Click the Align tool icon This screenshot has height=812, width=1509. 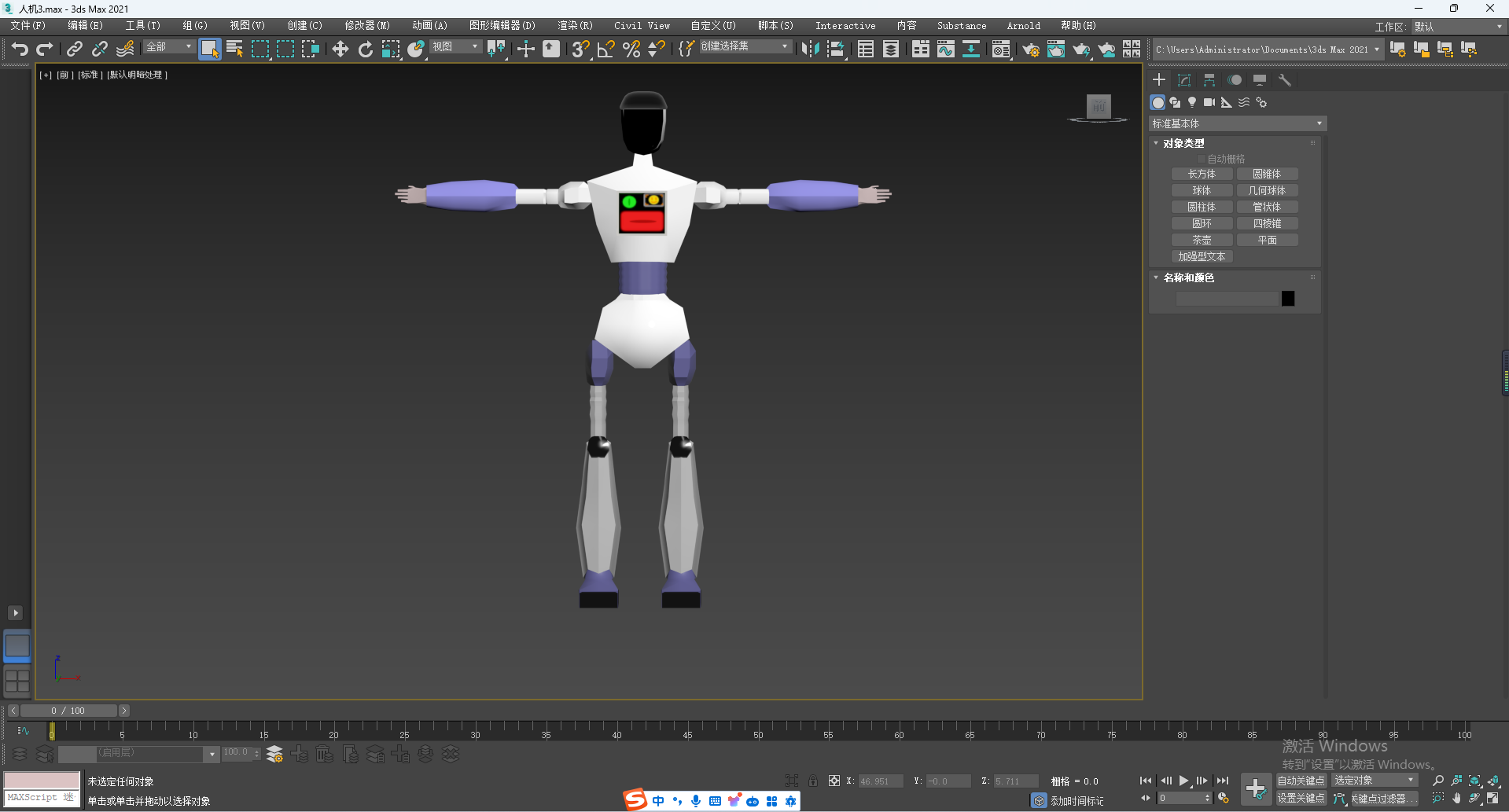[836, 50]
